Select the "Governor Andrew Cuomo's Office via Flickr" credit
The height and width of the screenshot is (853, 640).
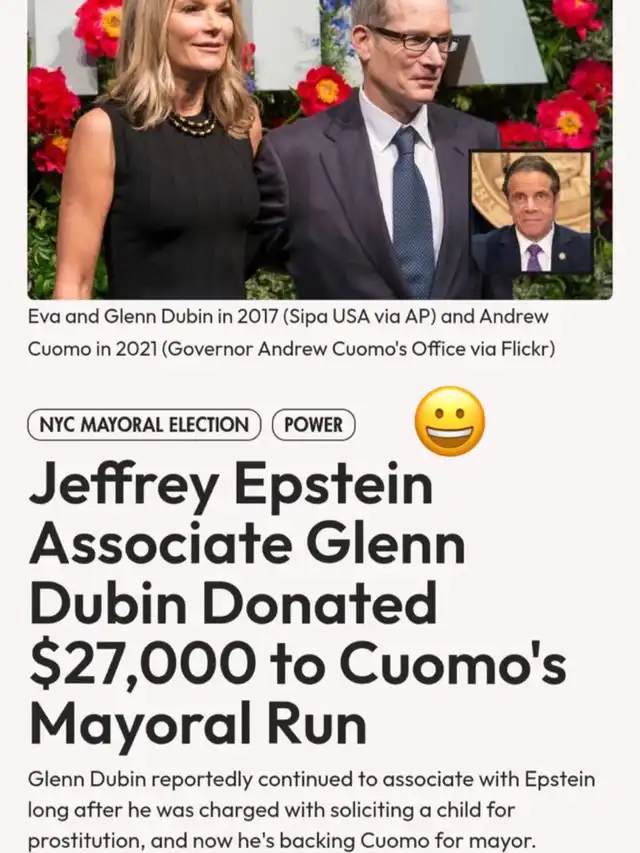[358, 348]
